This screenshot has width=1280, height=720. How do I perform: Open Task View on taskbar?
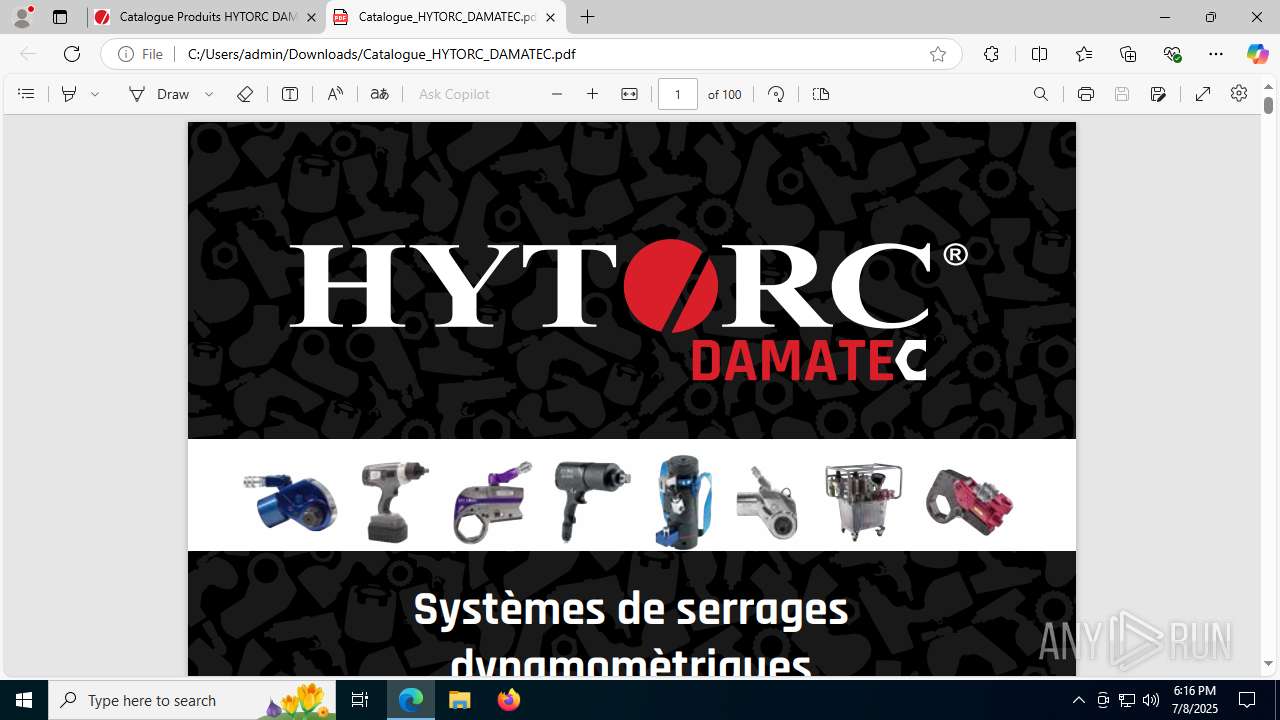[x=361, y=700]
